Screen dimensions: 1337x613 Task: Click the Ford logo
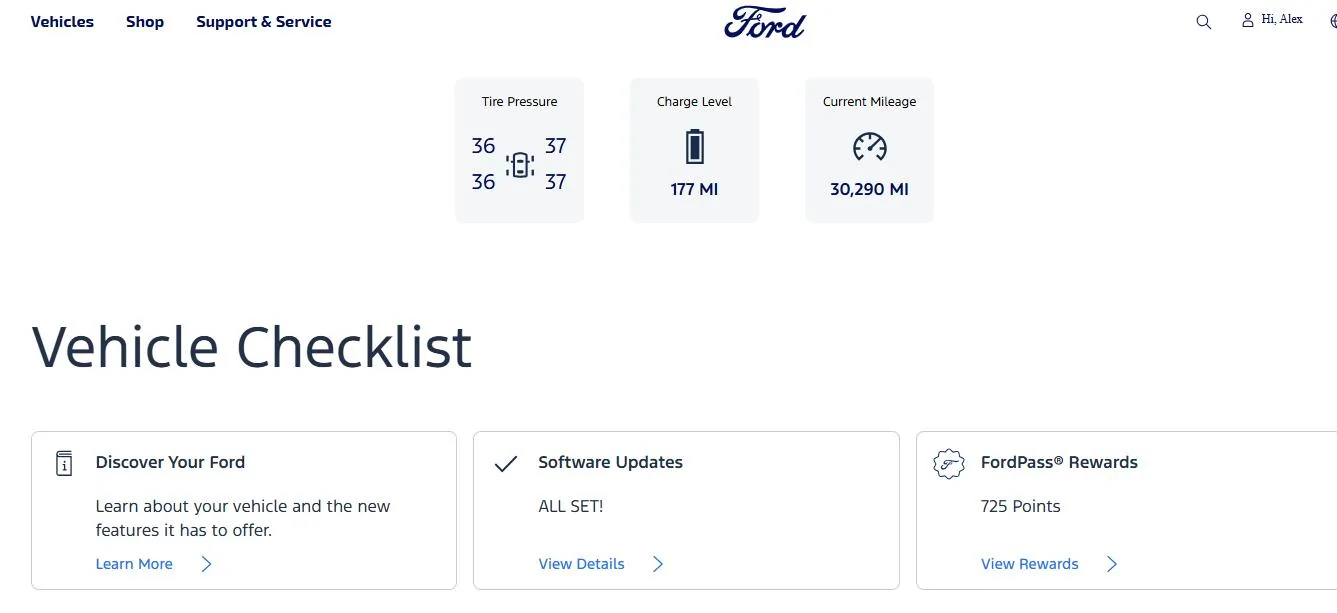pos(765,22)
